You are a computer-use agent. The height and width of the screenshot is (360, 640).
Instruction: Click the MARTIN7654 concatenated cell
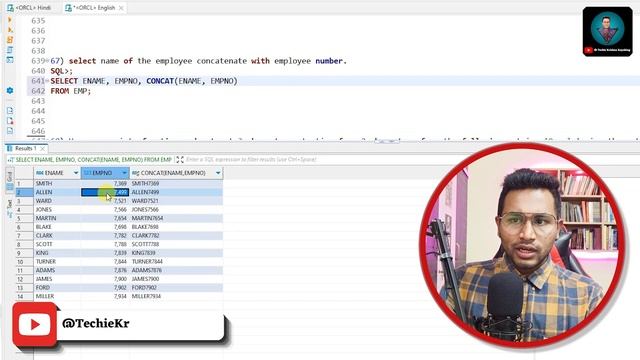[176, 218]
